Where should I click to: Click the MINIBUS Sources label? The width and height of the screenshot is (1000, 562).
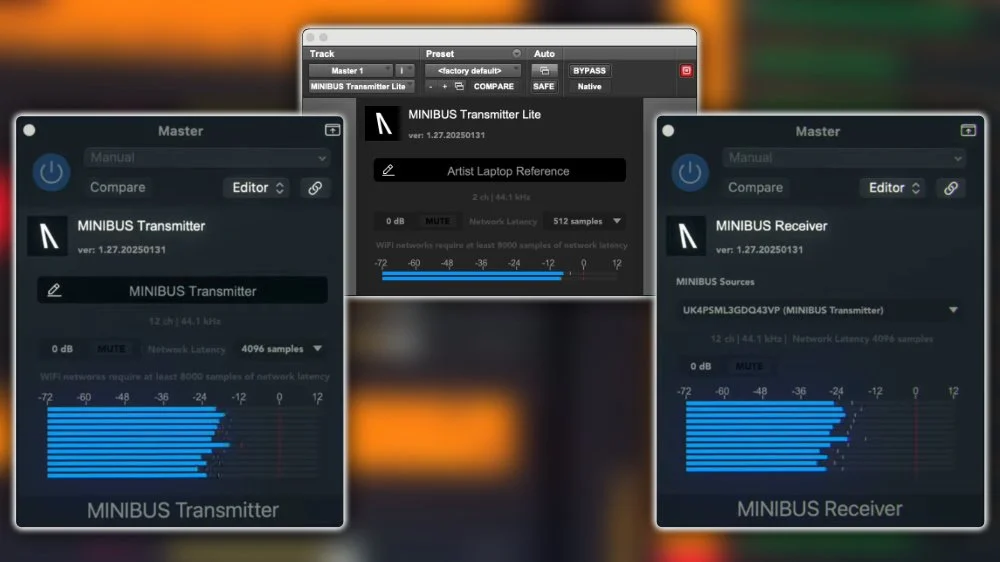[715, 281]
